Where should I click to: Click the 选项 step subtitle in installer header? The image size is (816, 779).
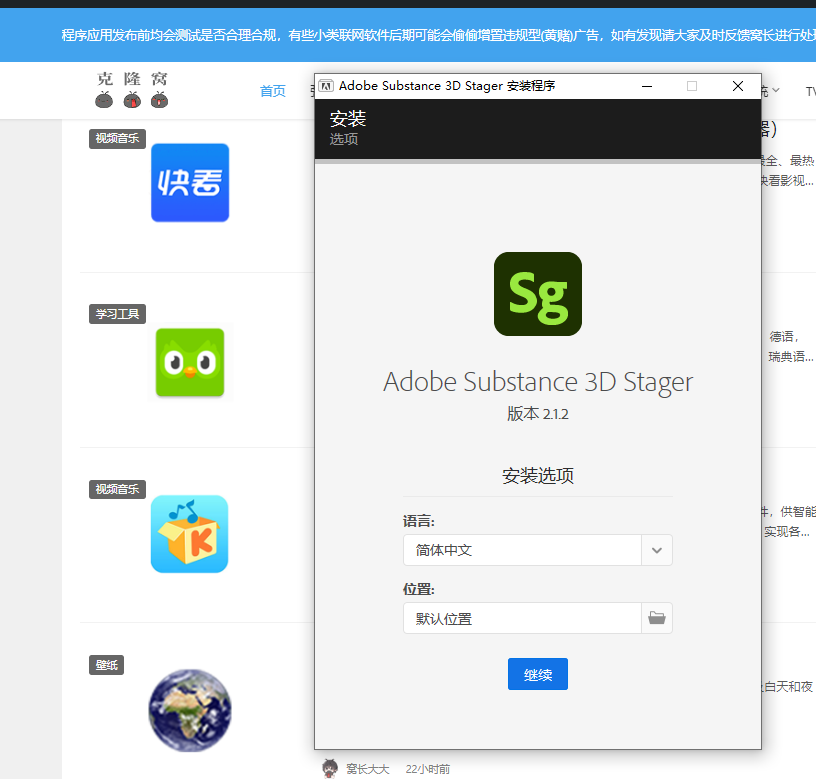point(343,139)
